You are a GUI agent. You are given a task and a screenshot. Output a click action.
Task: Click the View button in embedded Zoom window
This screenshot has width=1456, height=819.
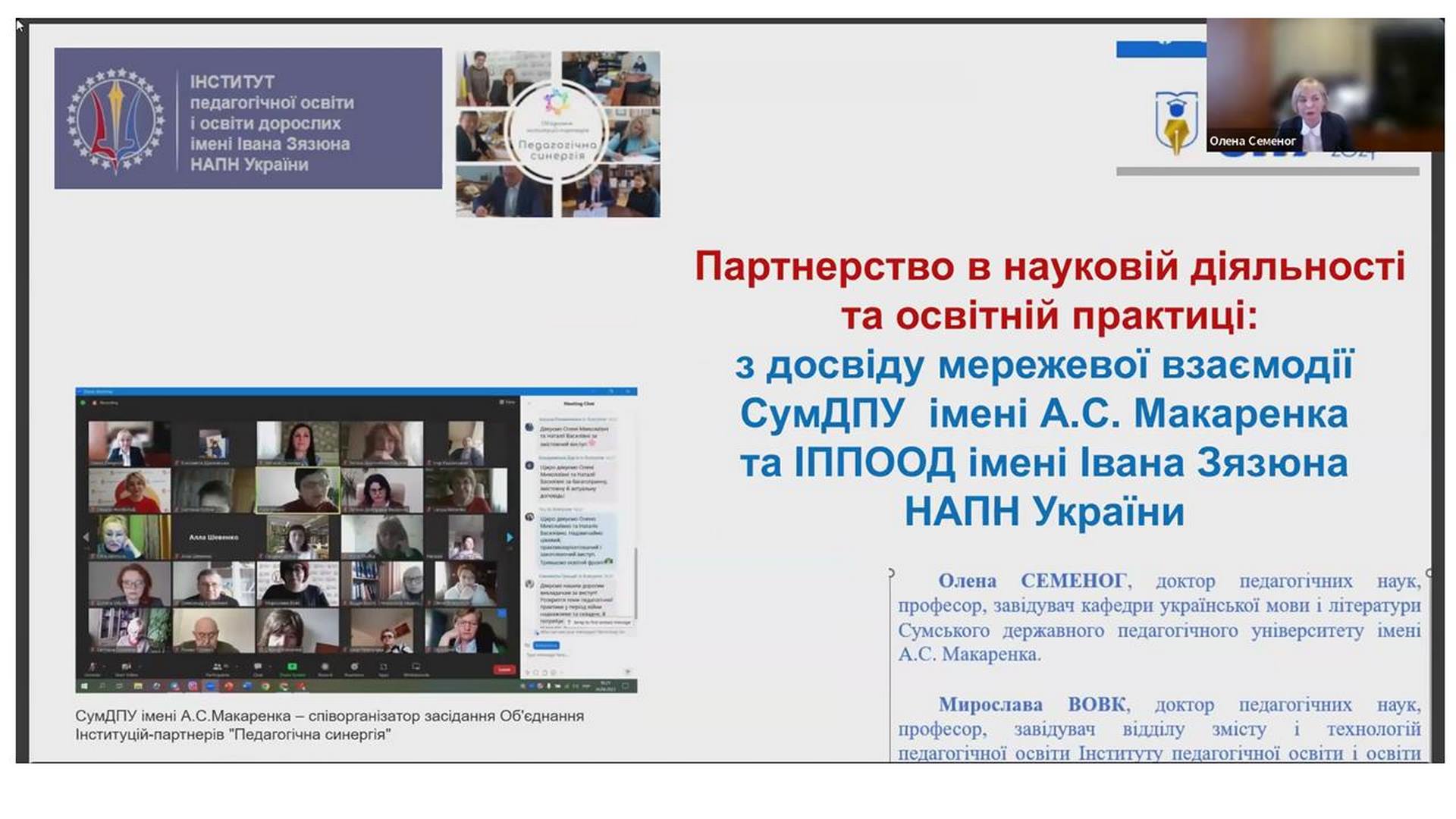coord(507,402)
